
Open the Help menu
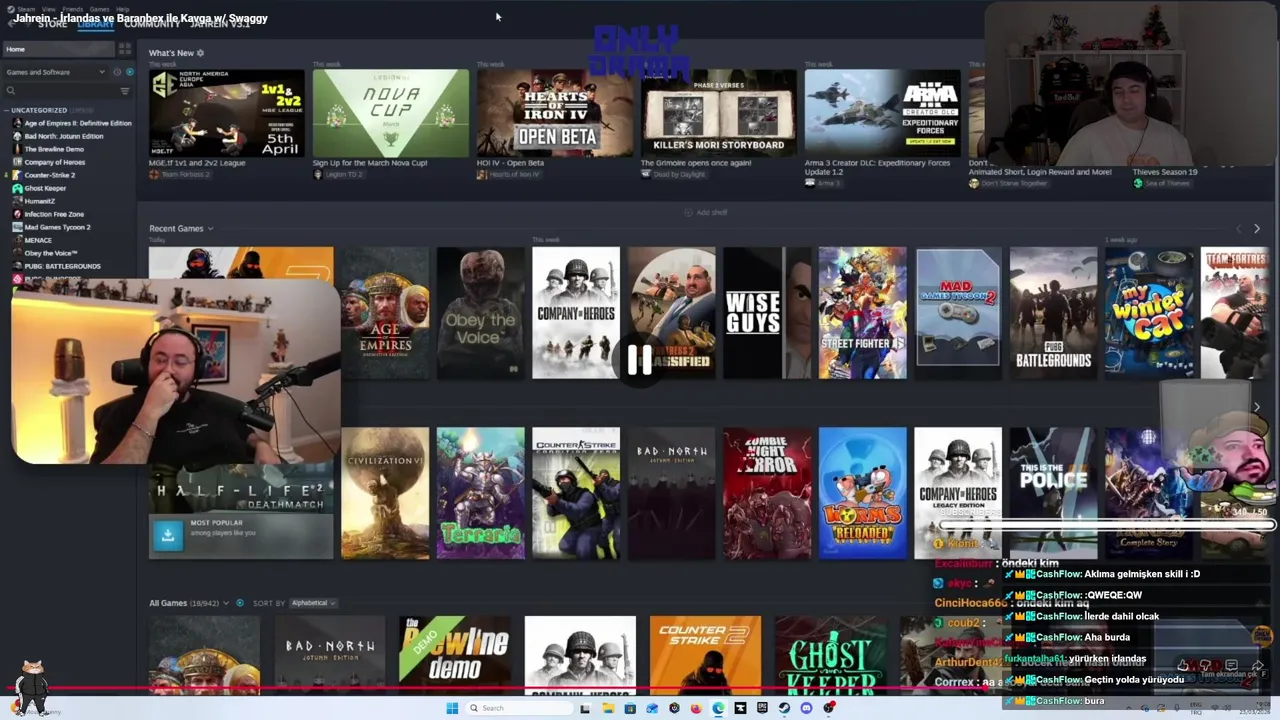122,9
